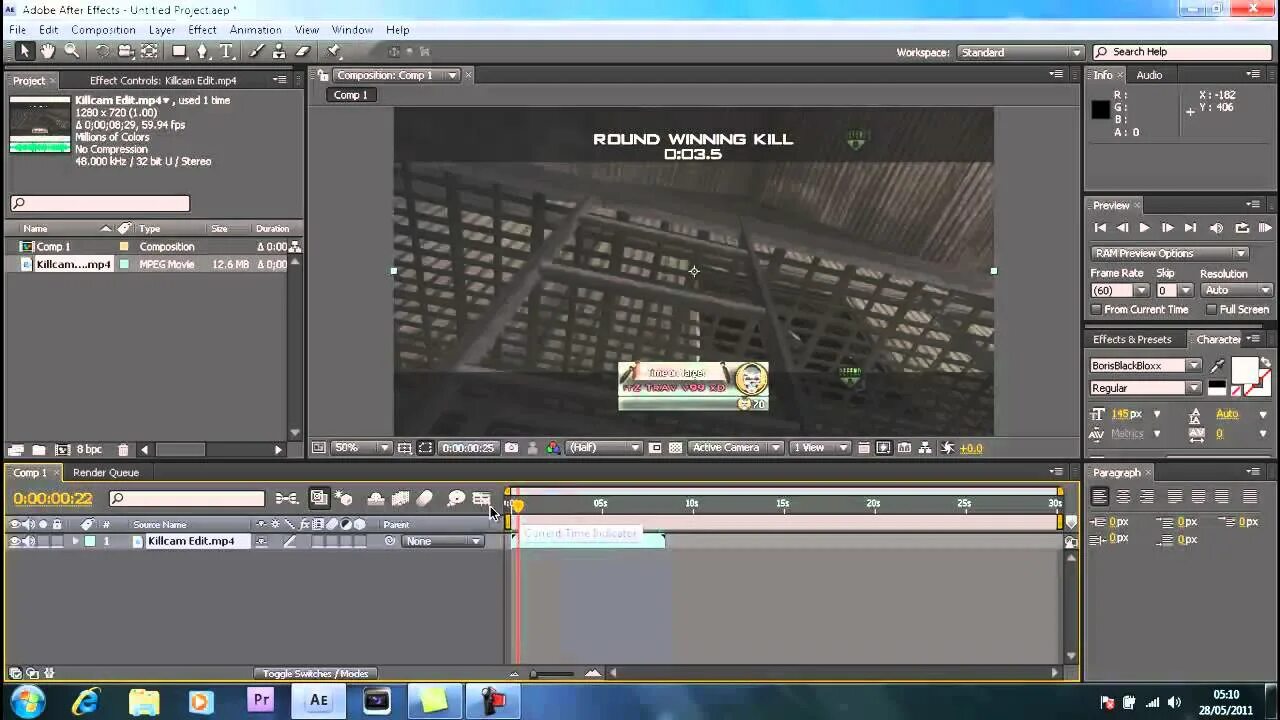Toggle hide shy layers switch
The image size is (1280, 720).
click(376, 498)
